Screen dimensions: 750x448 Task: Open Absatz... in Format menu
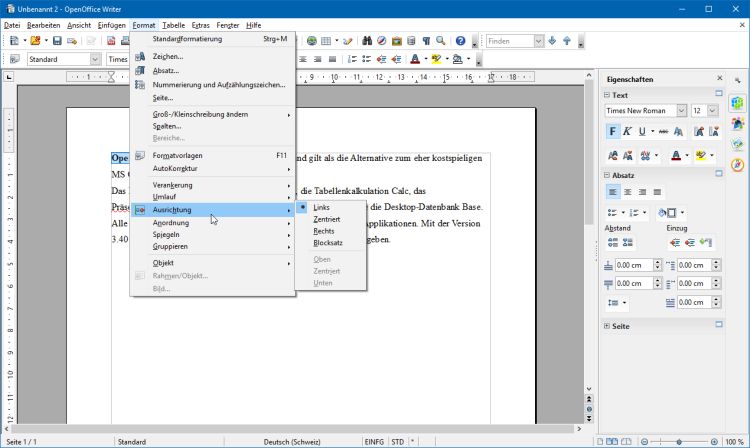pyautogui.click(x=165, y=71)
